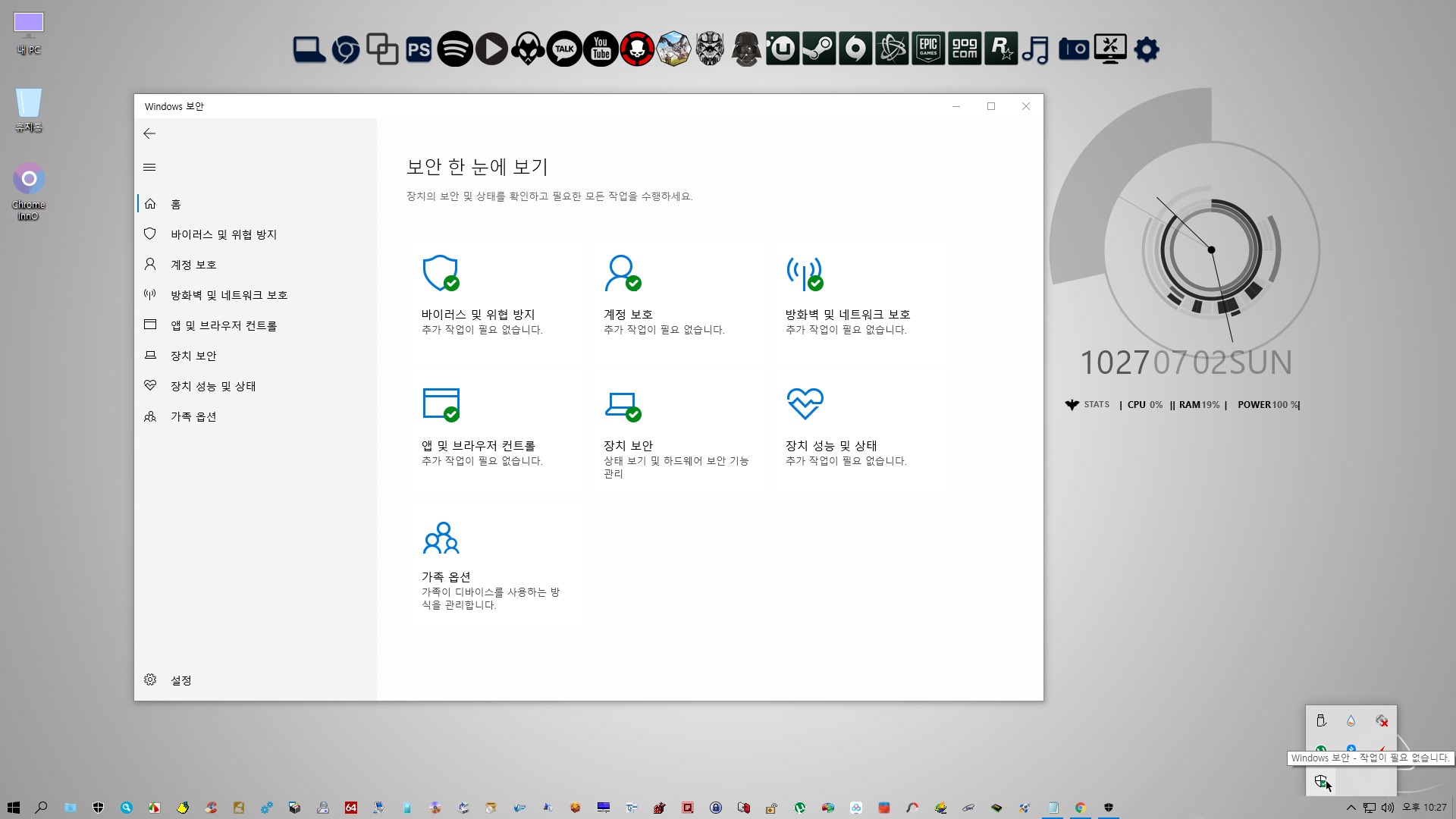Open YouTube icon in the dock
The width and height of the screenshot is (1456, 819).
pos(601,49)
